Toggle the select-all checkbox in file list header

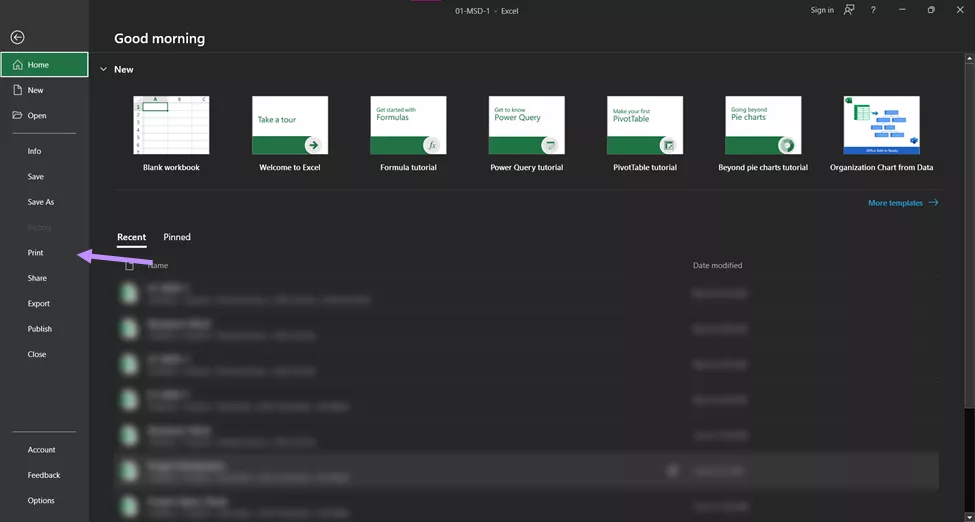[x=129, y=266]
